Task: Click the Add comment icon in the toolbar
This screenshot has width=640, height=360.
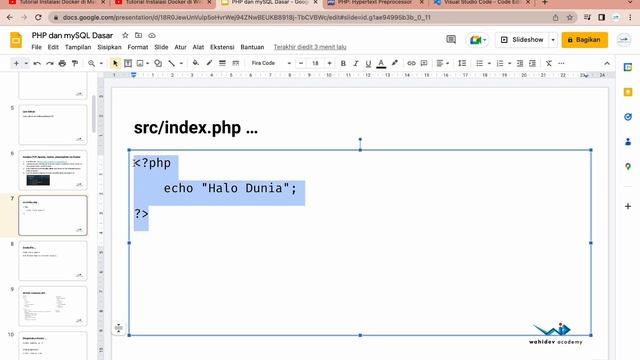Action: tap(424, 63)
